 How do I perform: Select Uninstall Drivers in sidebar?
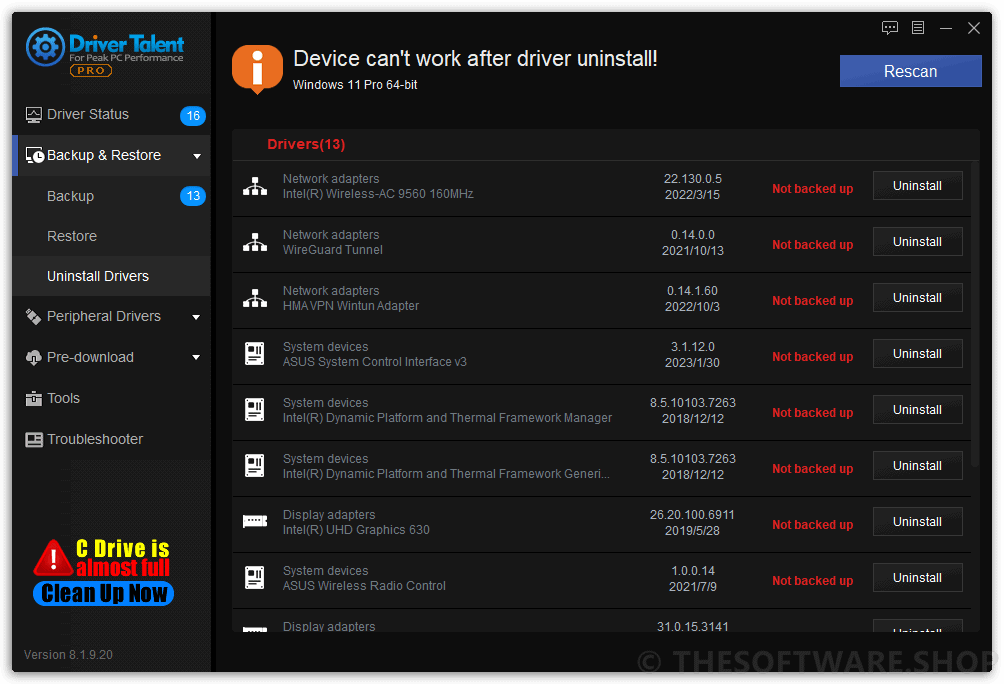(x=111, y=276)
